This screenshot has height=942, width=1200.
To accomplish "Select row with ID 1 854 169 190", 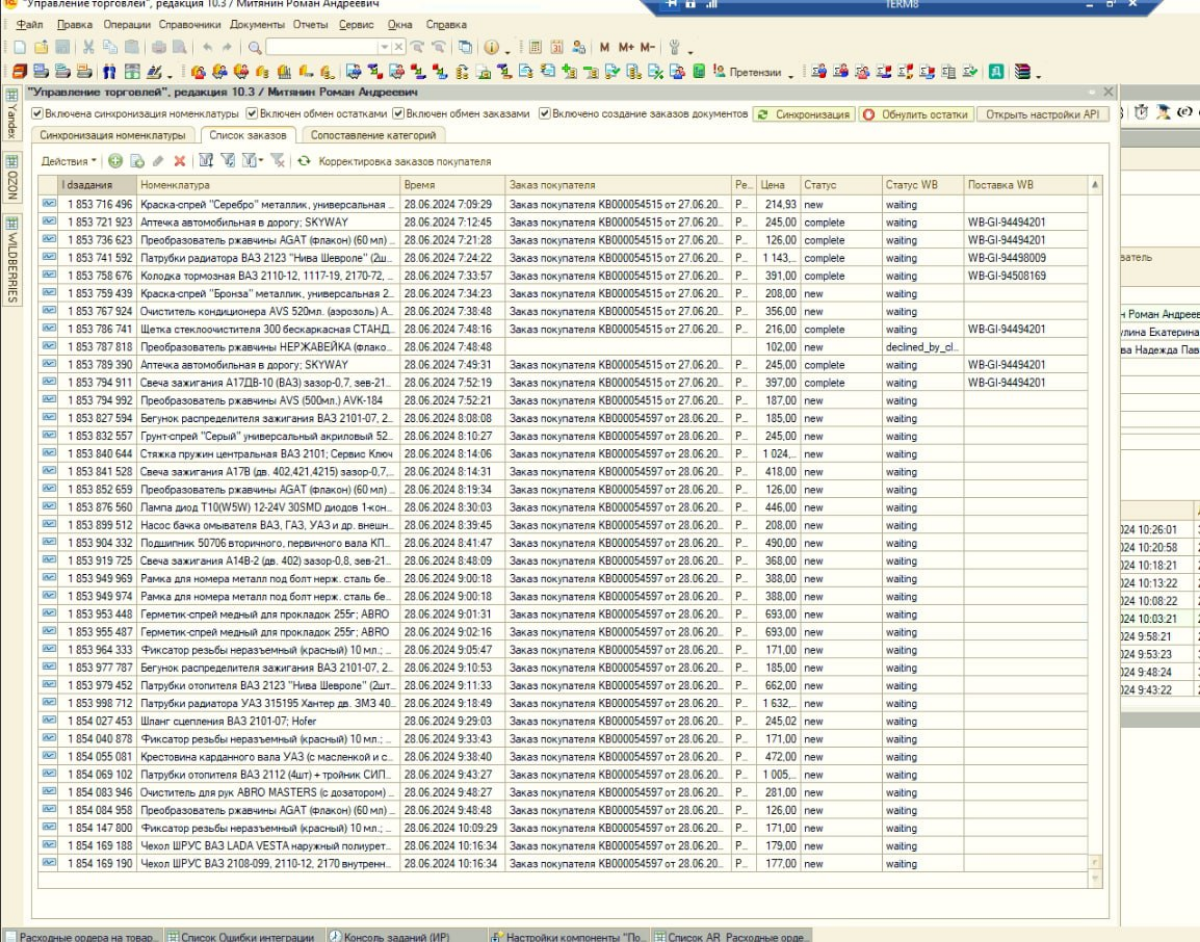I will point(564,863).
